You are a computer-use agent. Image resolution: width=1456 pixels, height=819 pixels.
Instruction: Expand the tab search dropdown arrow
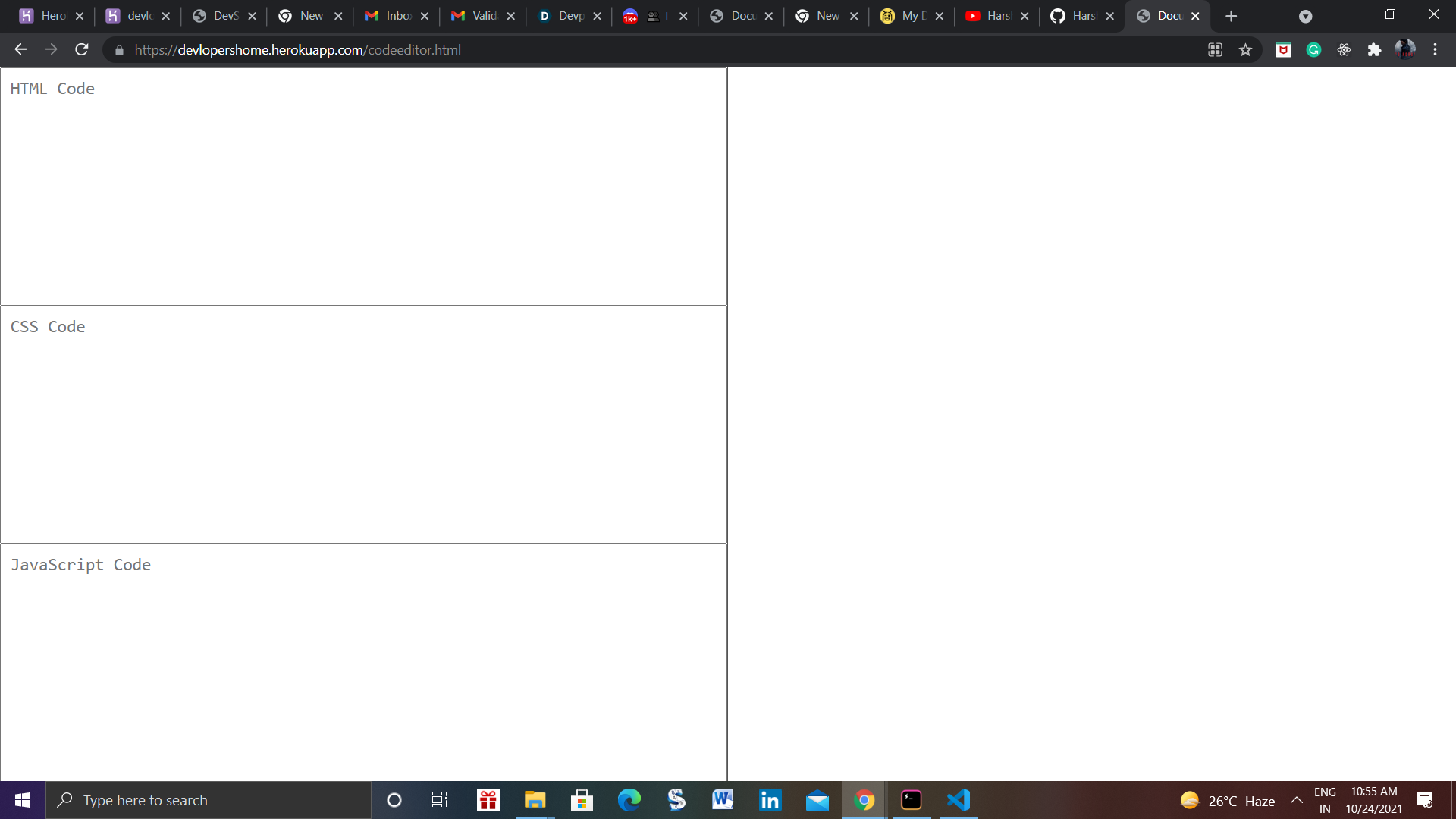[x=1305, y=16]
